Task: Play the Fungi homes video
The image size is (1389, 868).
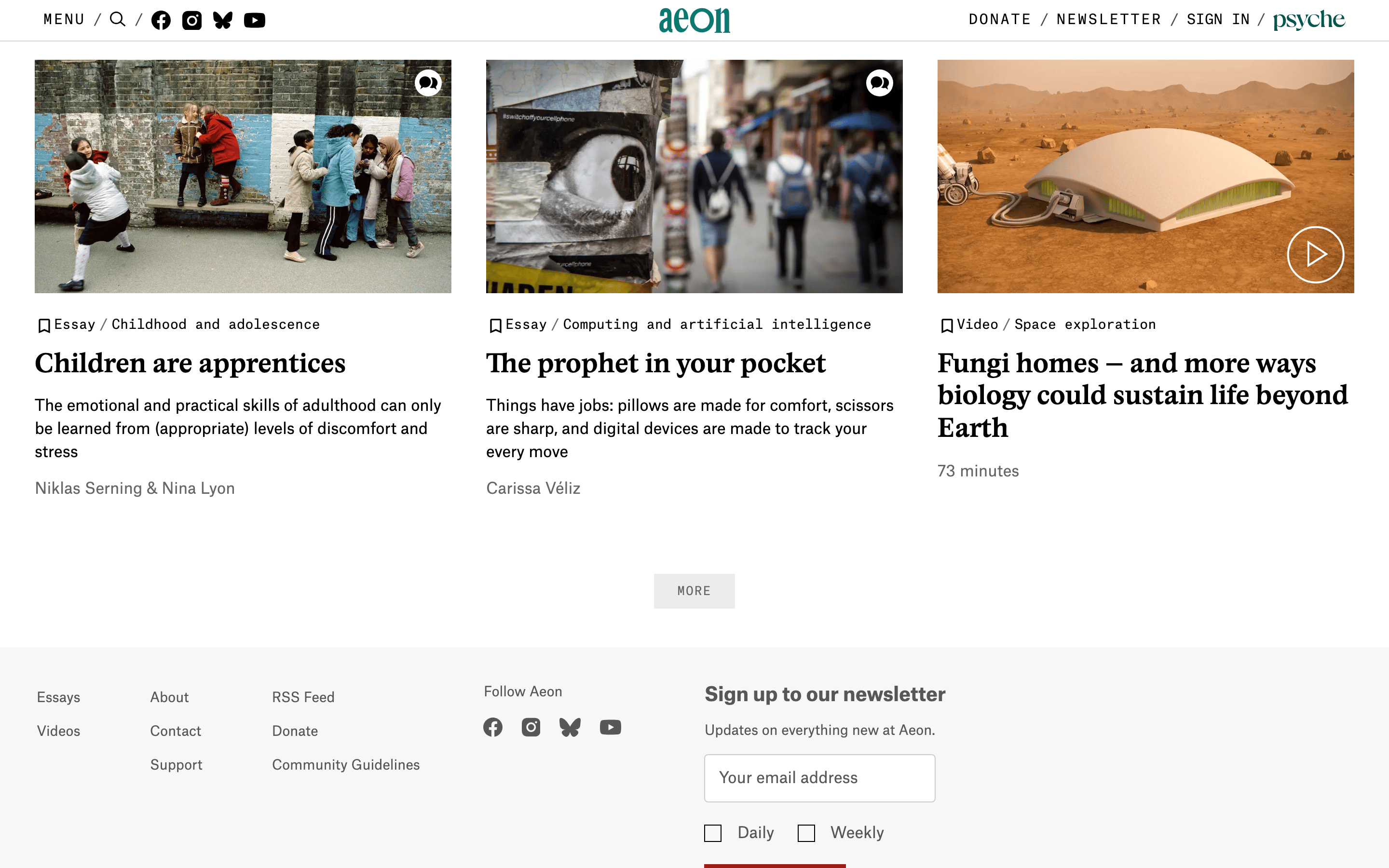Action: tap(1315, 254)
